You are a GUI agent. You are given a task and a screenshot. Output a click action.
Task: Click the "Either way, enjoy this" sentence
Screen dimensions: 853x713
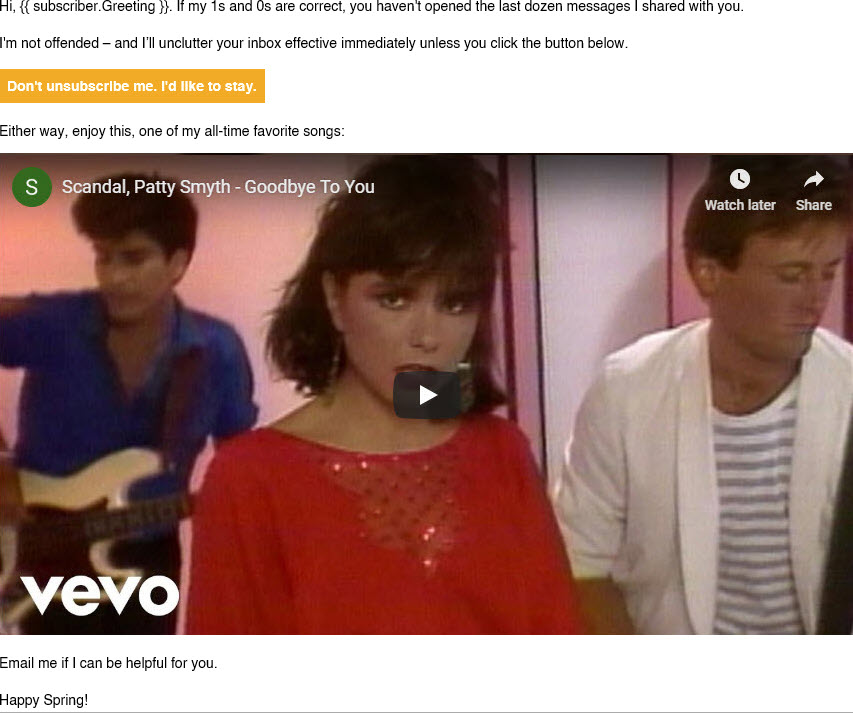[172, 131]
